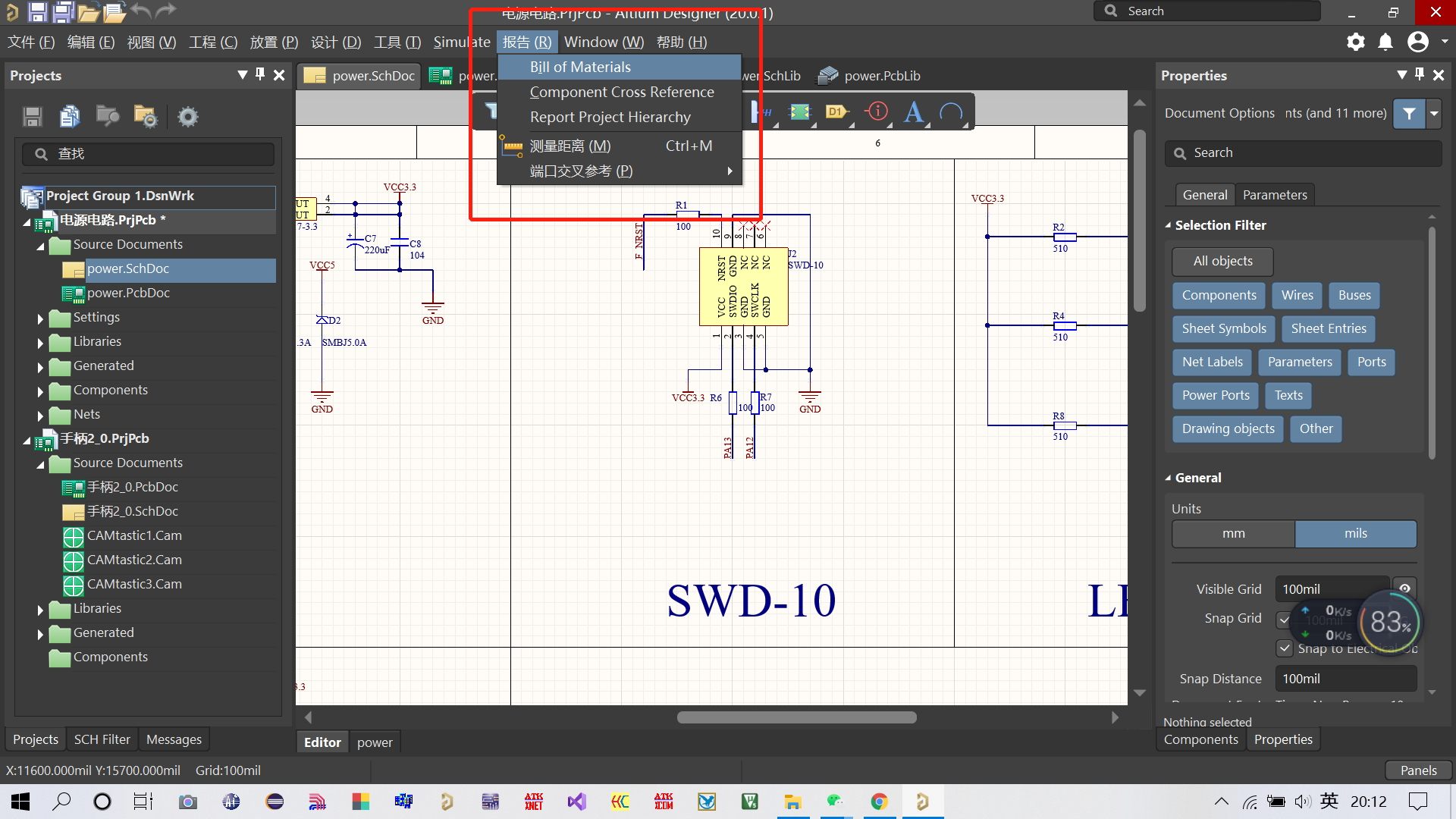This screenshot has height=819, width=1456.
Task: Switch to the Parameters tab
Action: pos(1274,195)
